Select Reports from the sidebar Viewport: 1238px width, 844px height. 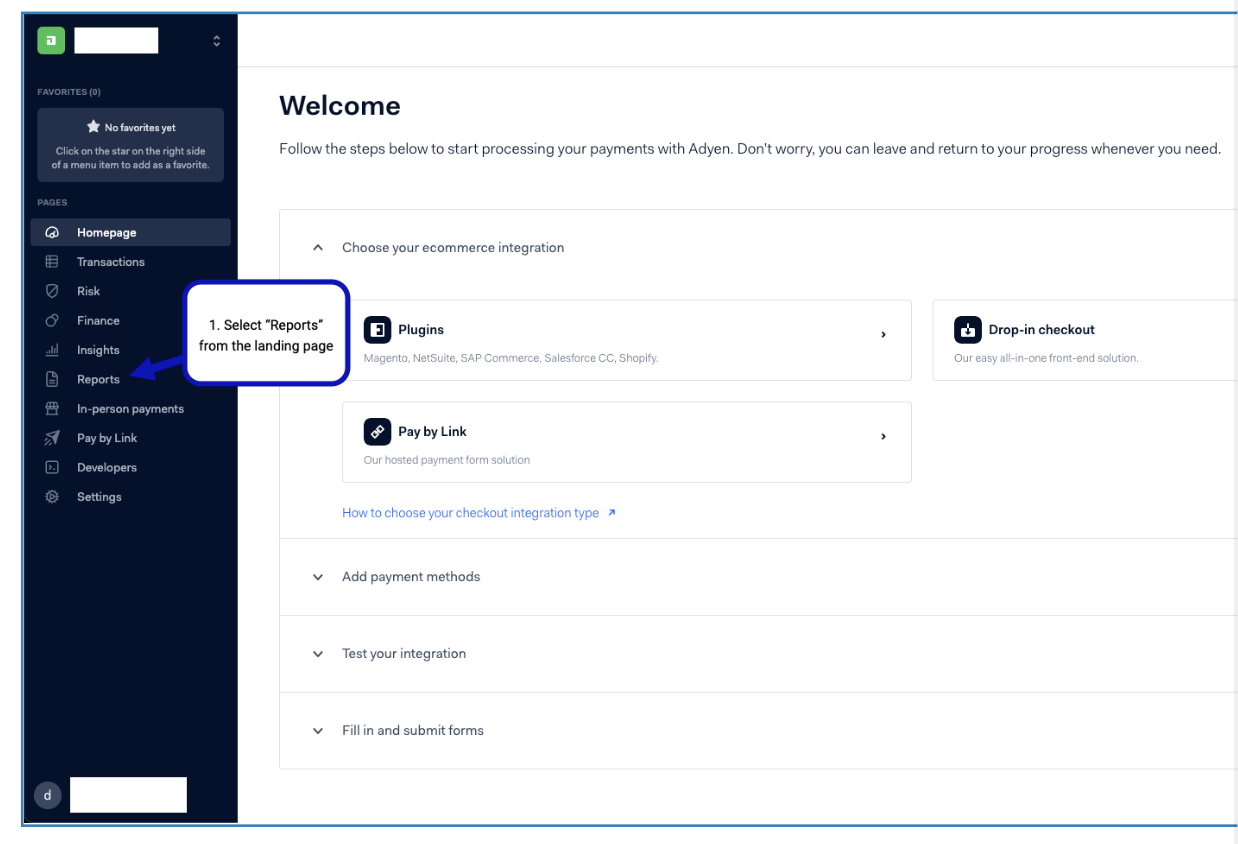coord(131,379)
